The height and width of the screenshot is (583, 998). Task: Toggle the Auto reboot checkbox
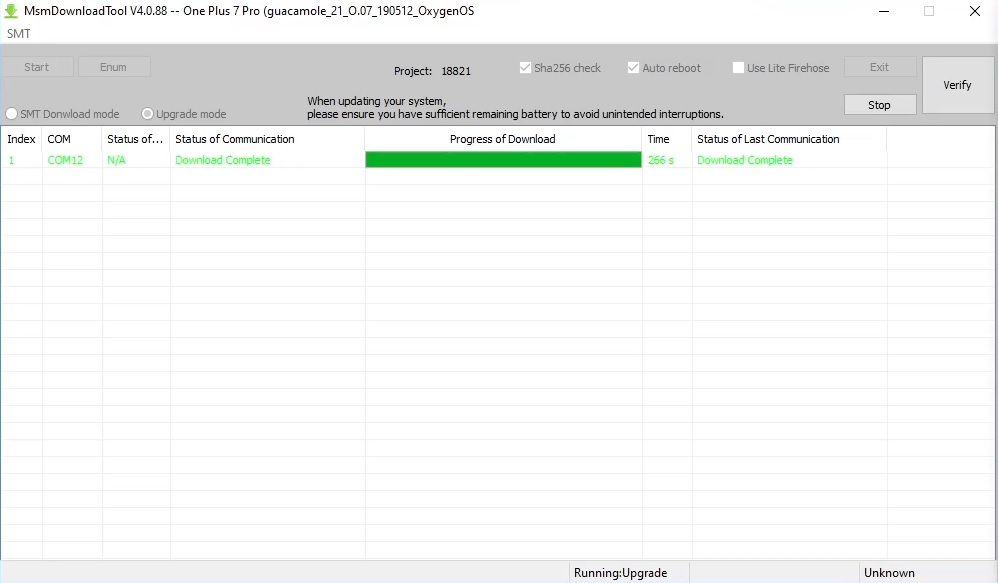(x=633, y=67)
